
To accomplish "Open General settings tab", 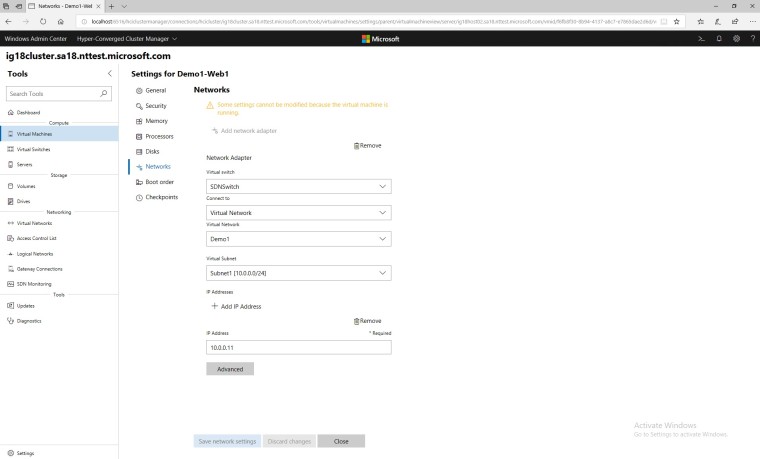I will [151, 91].
